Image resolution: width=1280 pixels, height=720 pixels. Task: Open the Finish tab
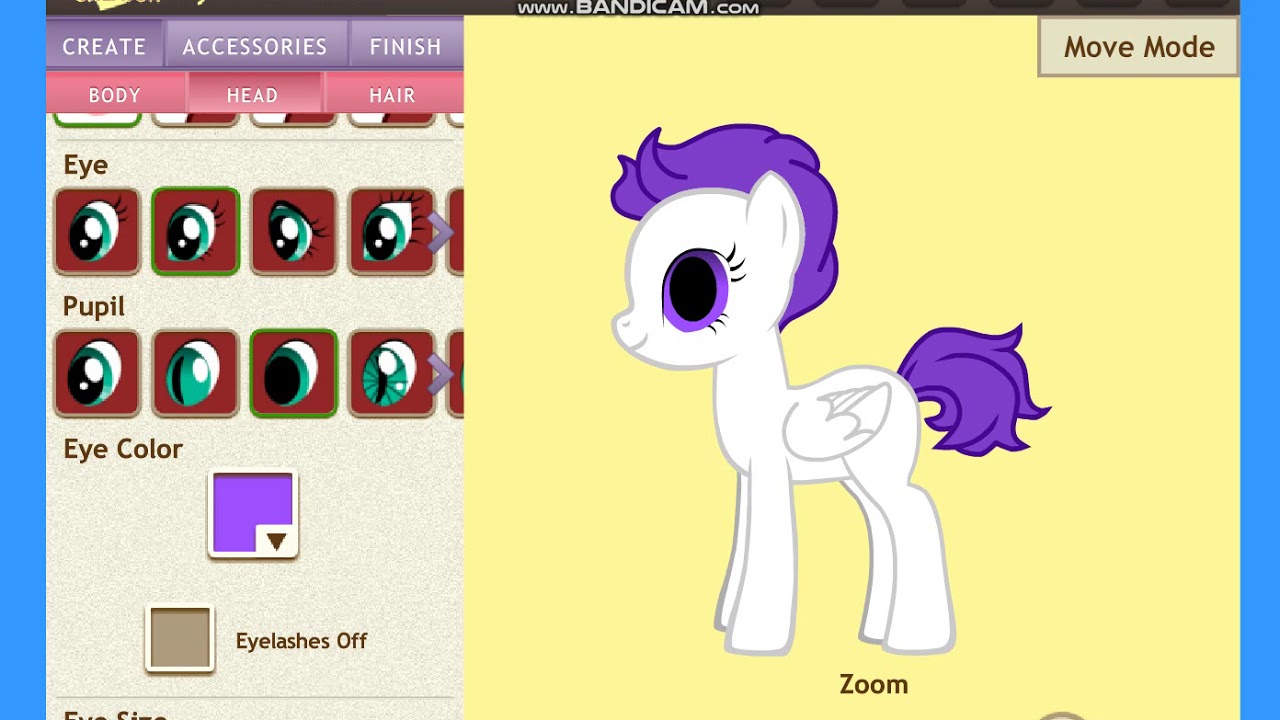[405, 46]
